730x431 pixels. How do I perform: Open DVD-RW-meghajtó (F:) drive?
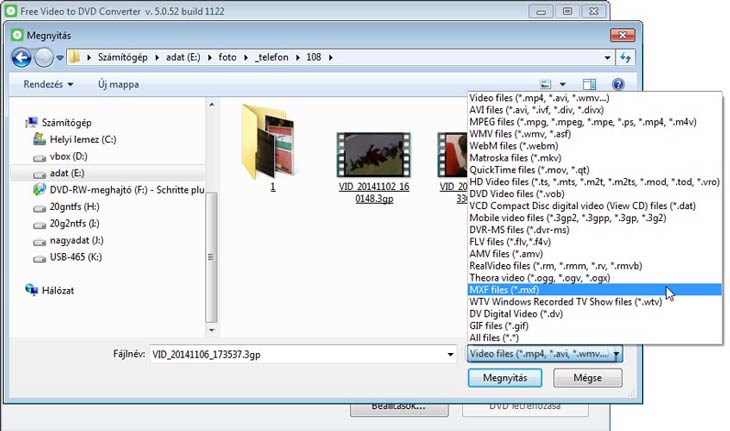126,189
